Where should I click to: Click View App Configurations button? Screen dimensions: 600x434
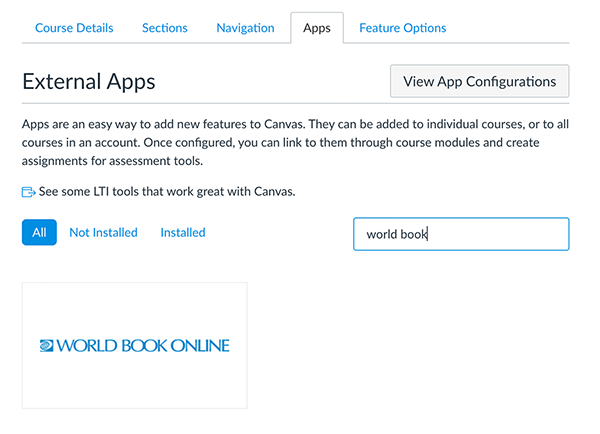[479, 81]
